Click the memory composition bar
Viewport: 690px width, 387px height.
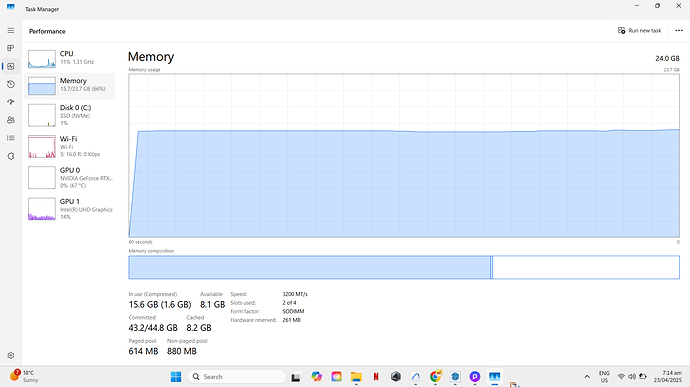[x=404, y=267]
